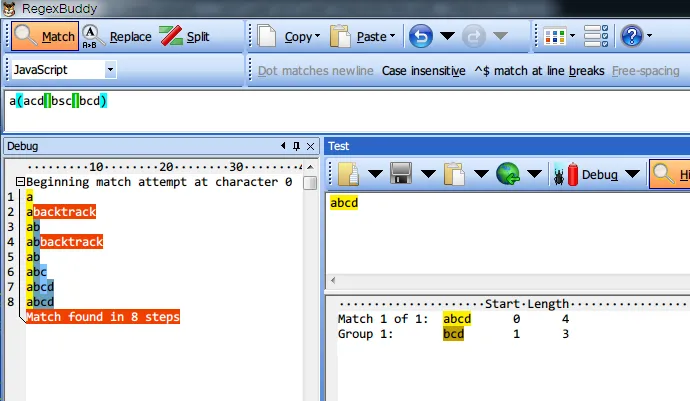Click the globe with green arrow icon

[x=508, y=174]
